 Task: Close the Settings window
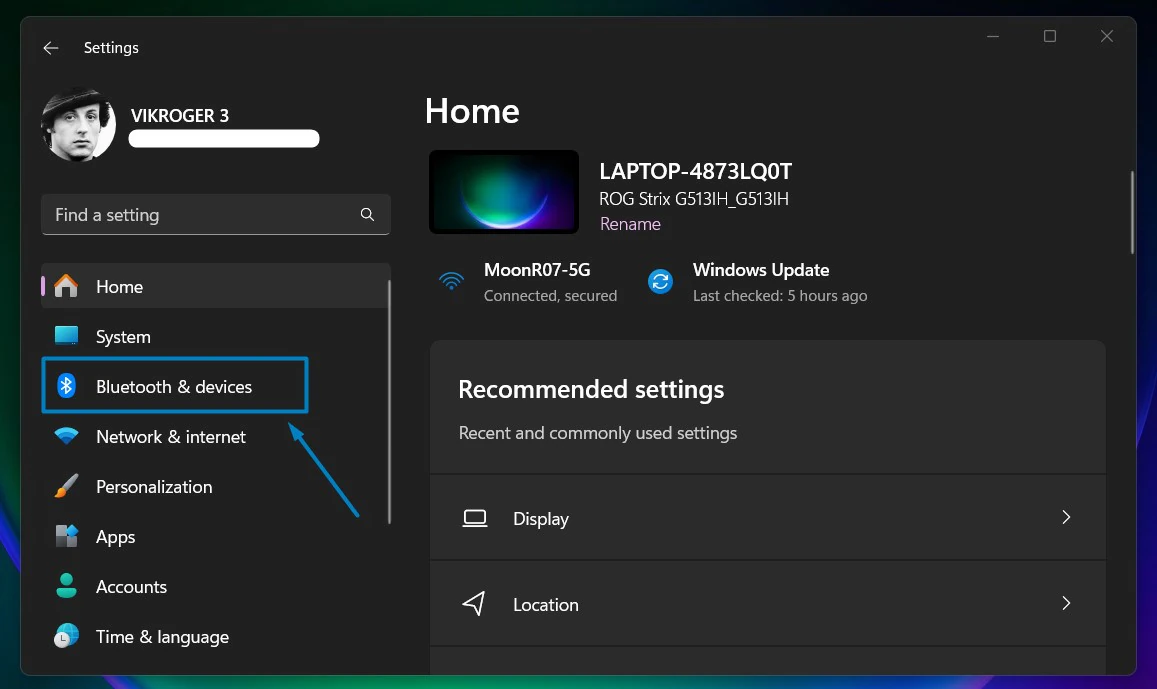(1107, 36)
